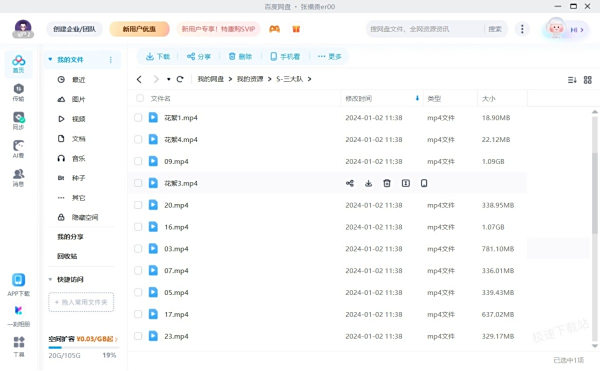The width and height of the screenshot is (600, 371).
Task: Click the video icon of 09.mp4
Action: pos(153,161)
